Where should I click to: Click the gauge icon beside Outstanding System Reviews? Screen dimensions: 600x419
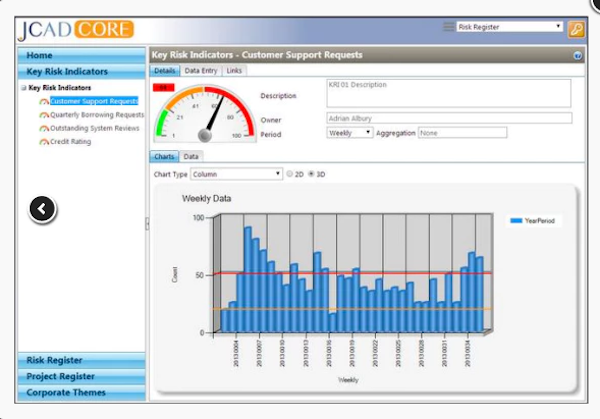click(x=44, y=128)
